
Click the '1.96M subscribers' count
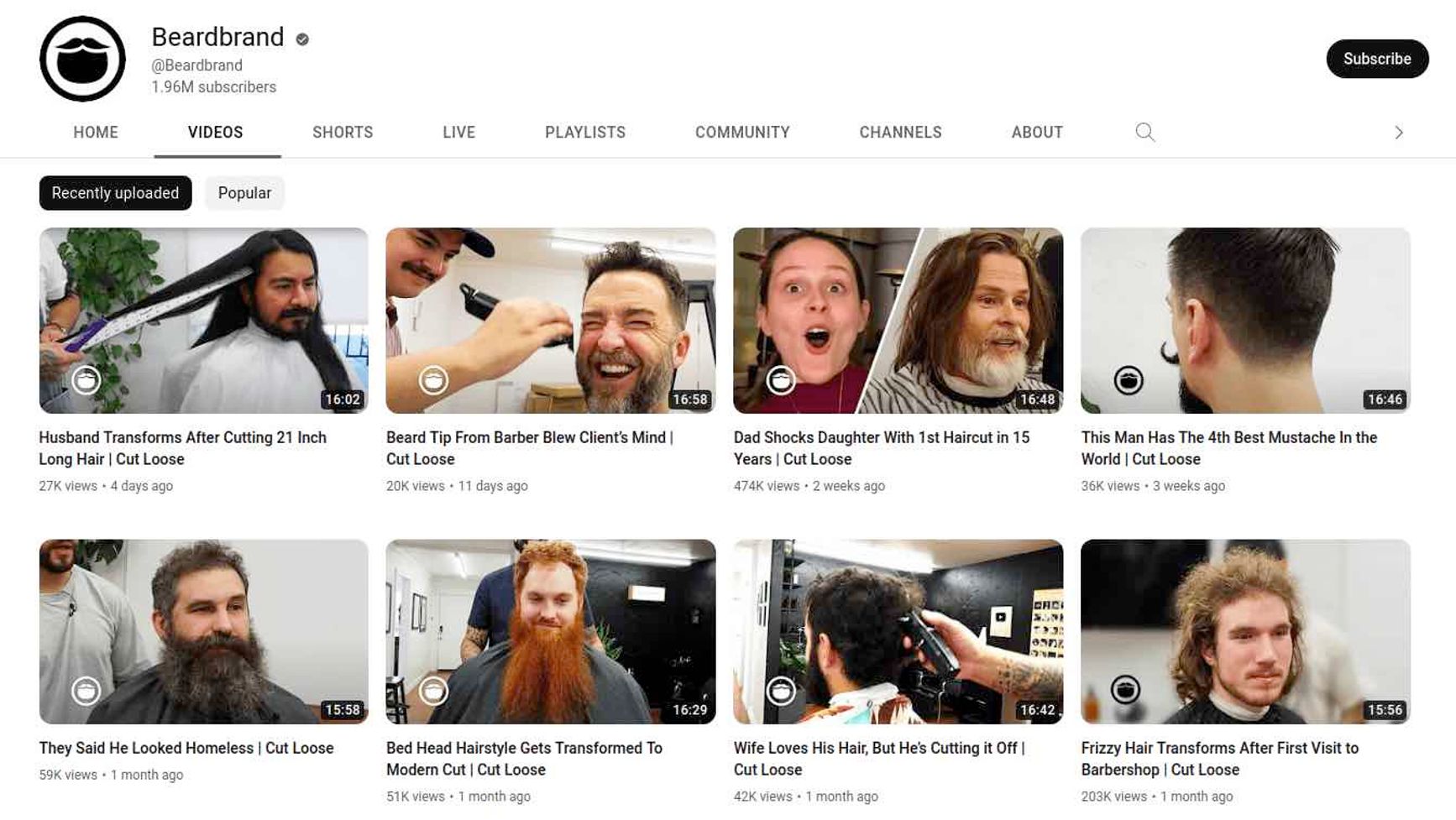213,87
